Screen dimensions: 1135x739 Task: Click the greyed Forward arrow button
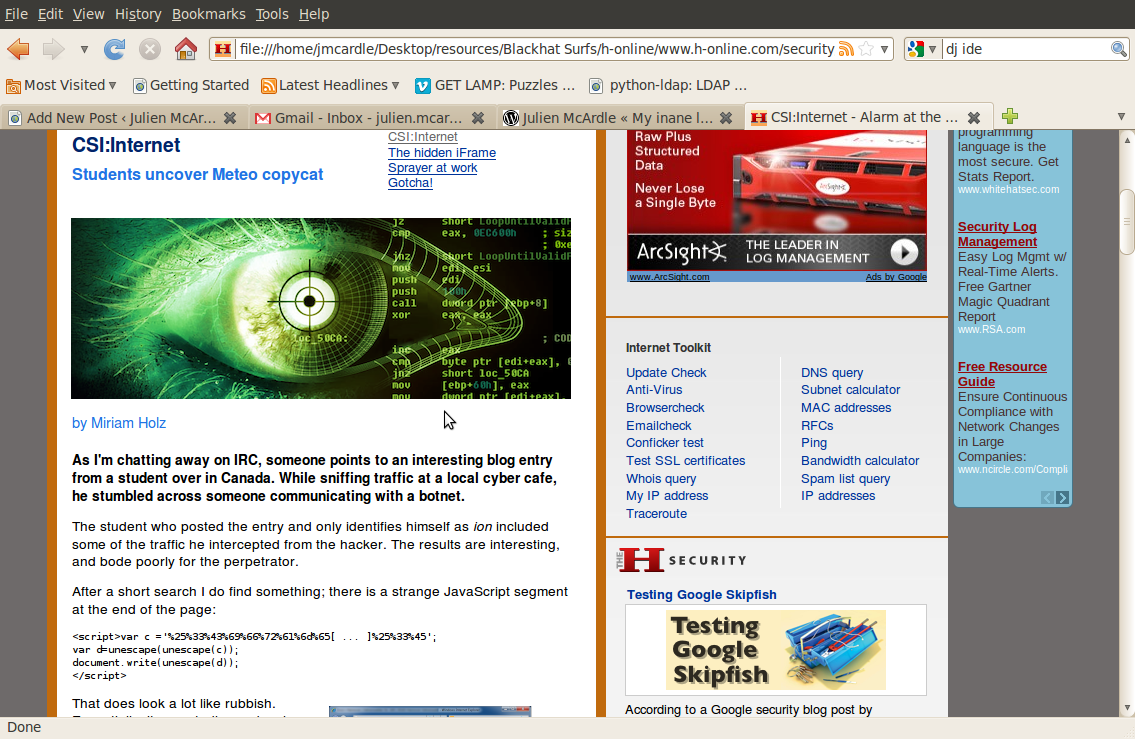[54, 49]
